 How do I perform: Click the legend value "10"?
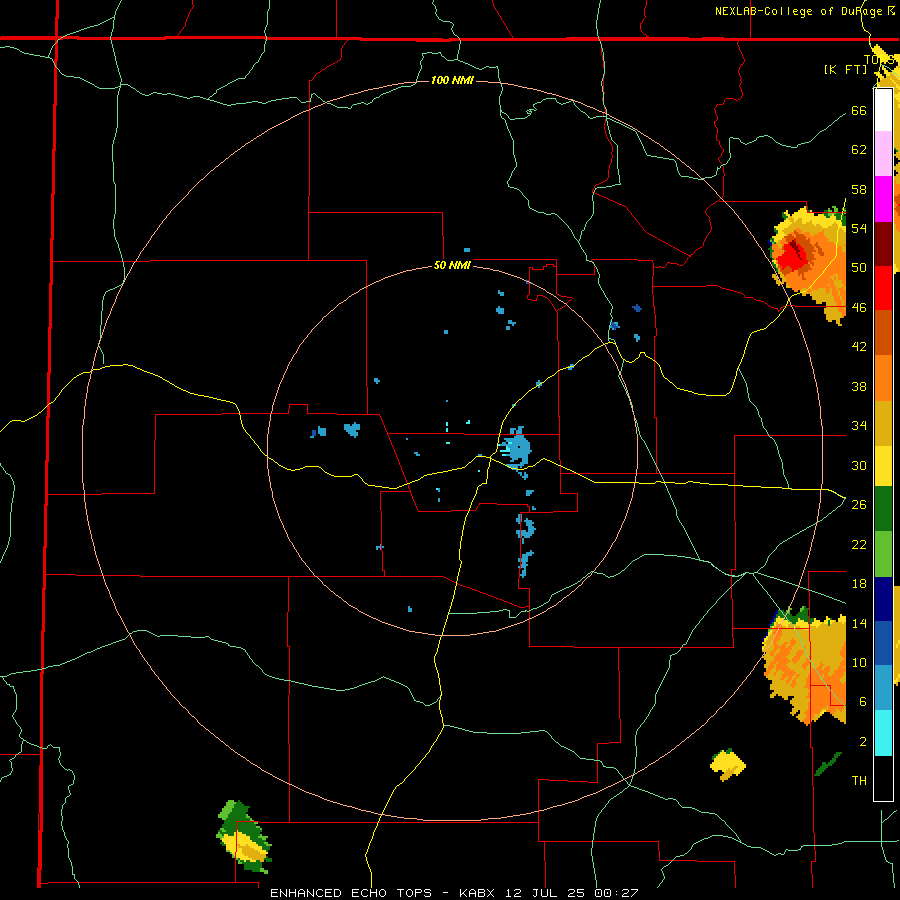tap(859, 662)
